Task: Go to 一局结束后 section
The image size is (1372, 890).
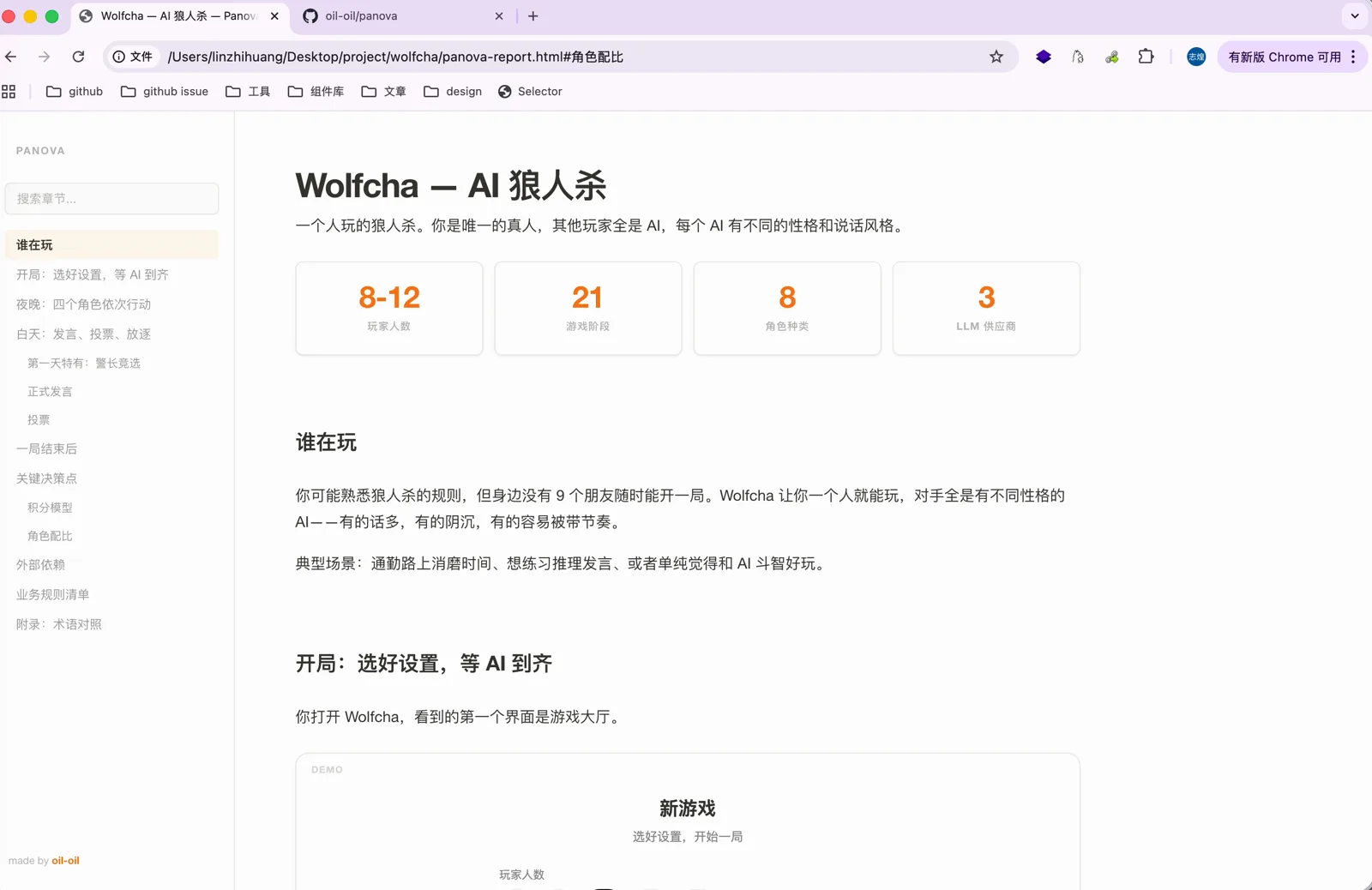Action: click(x=46, y=448)
